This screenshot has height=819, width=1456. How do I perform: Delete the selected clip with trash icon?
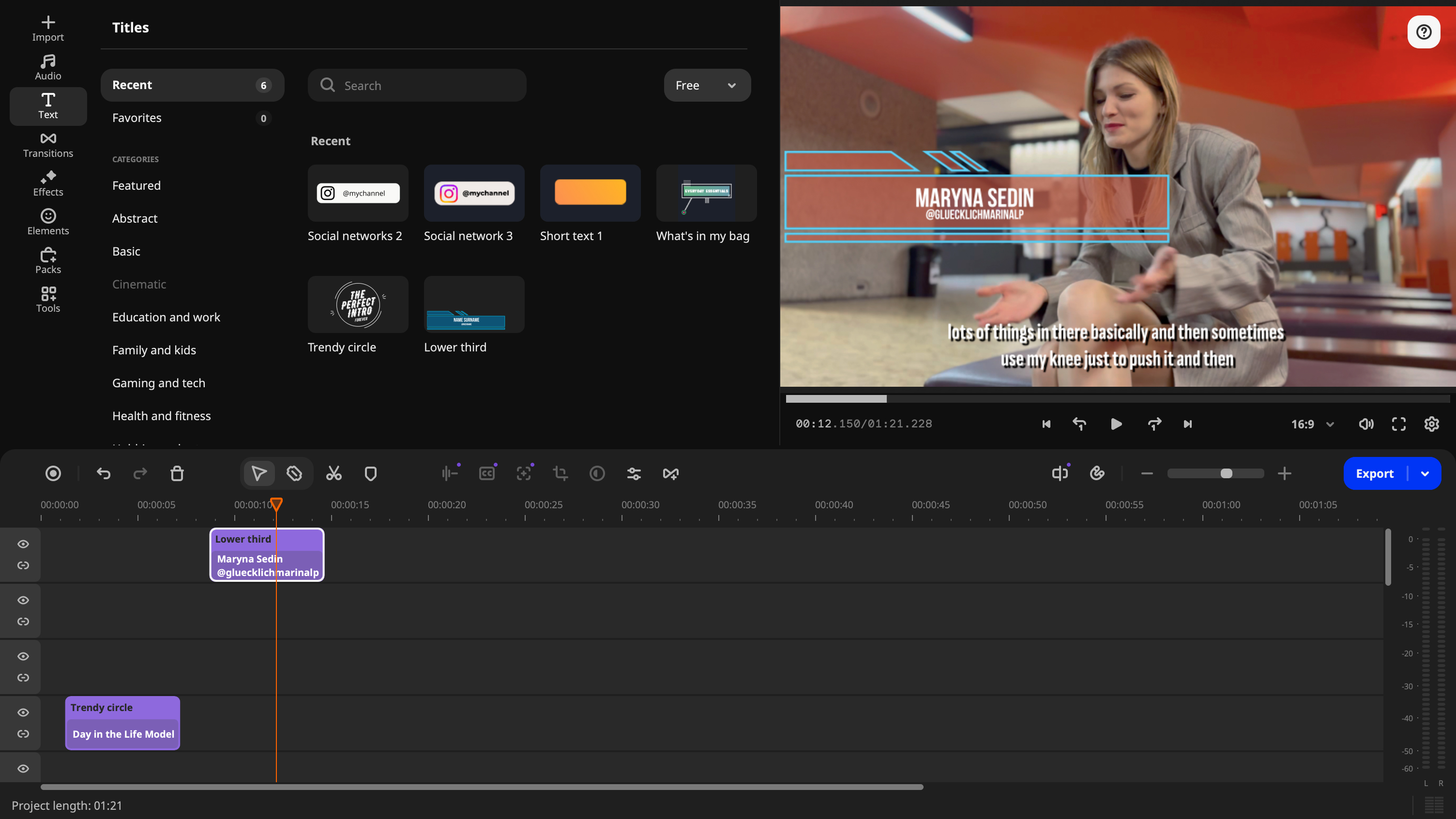pyautogui.click(x=177, y=473)
